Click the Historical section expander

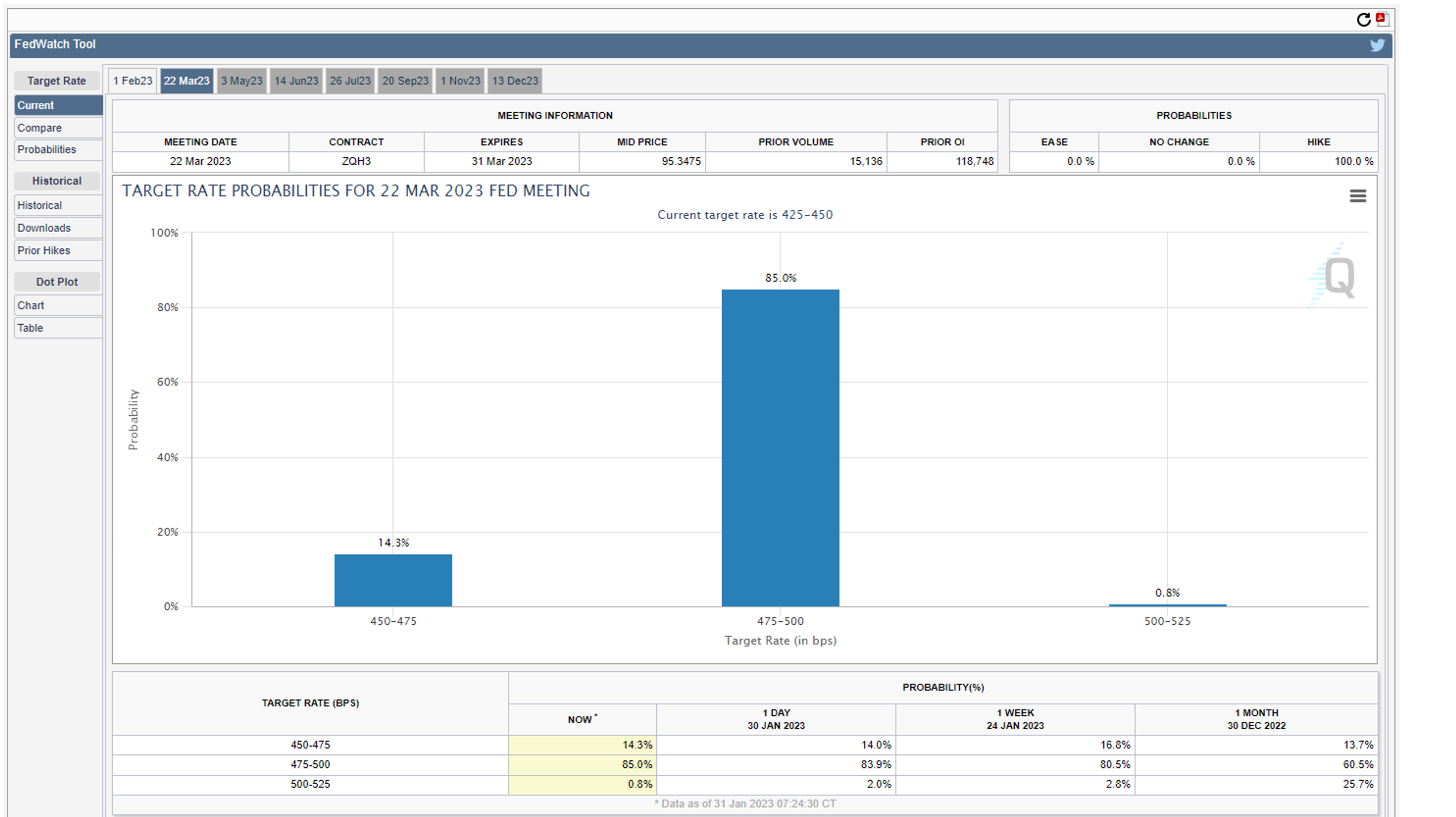57,181
